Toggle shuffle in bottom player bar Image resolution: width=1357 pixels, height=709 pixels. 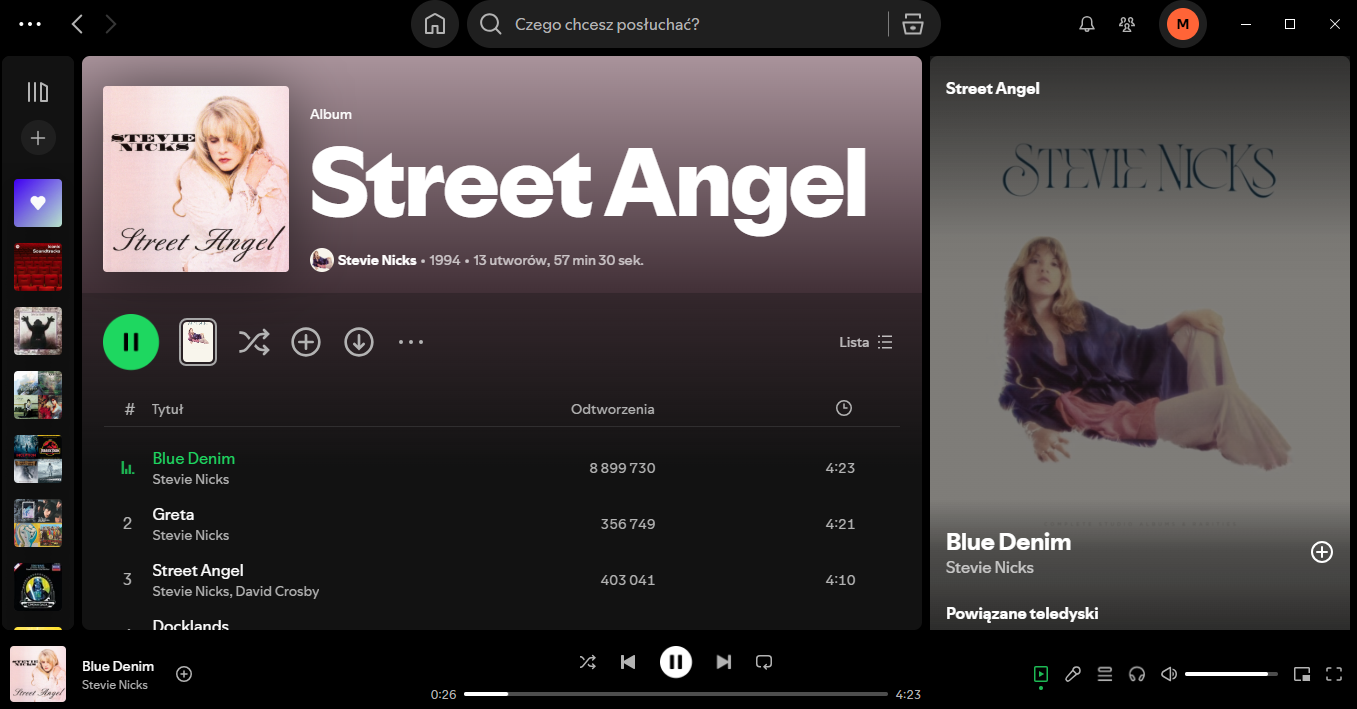tap(587, 662)
